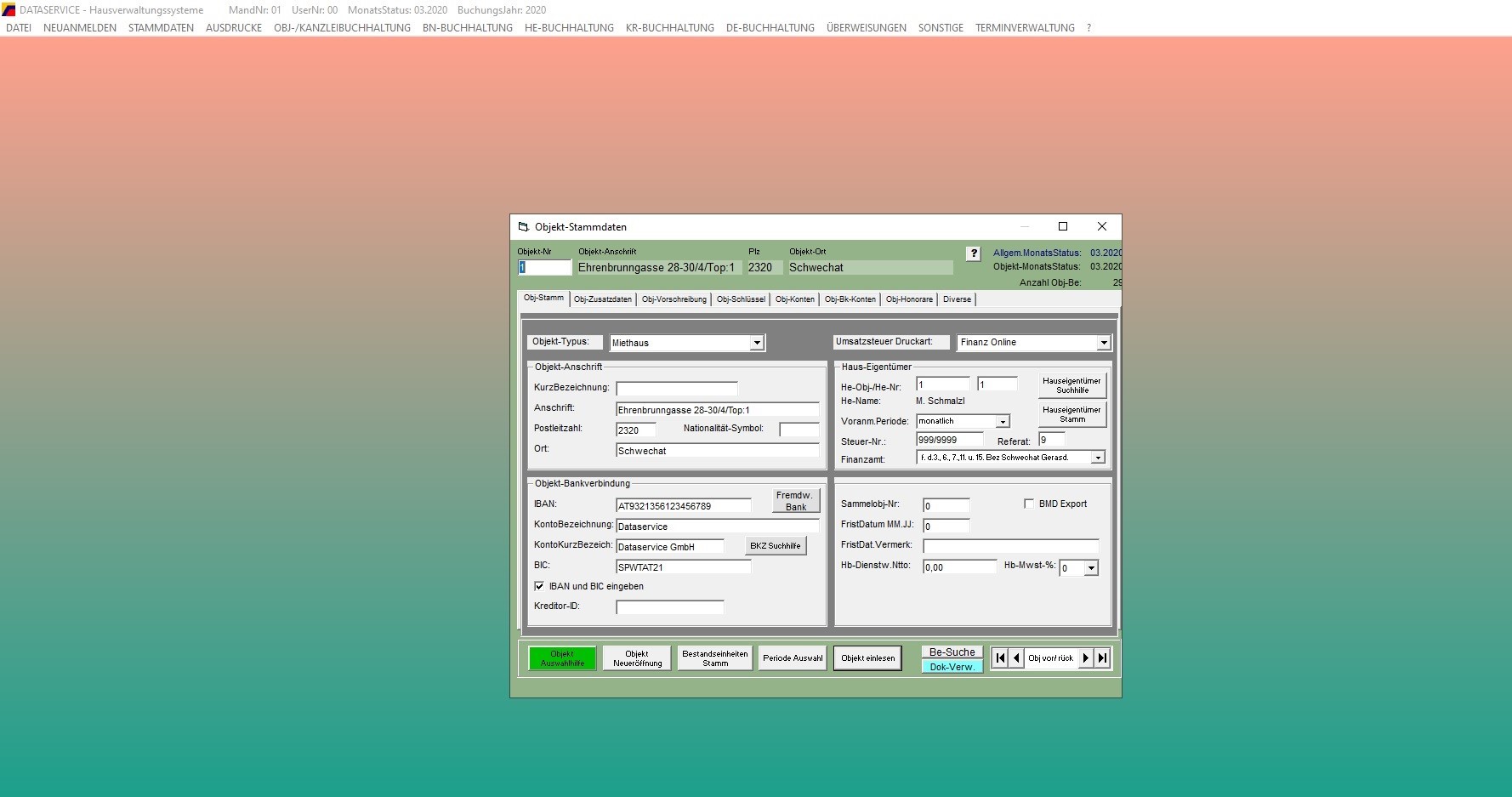The height and width of the screenshot is (797, 1512).
Task: Open the Umsatzsteuer Druckart dropdown
Action: (1103, 343)
